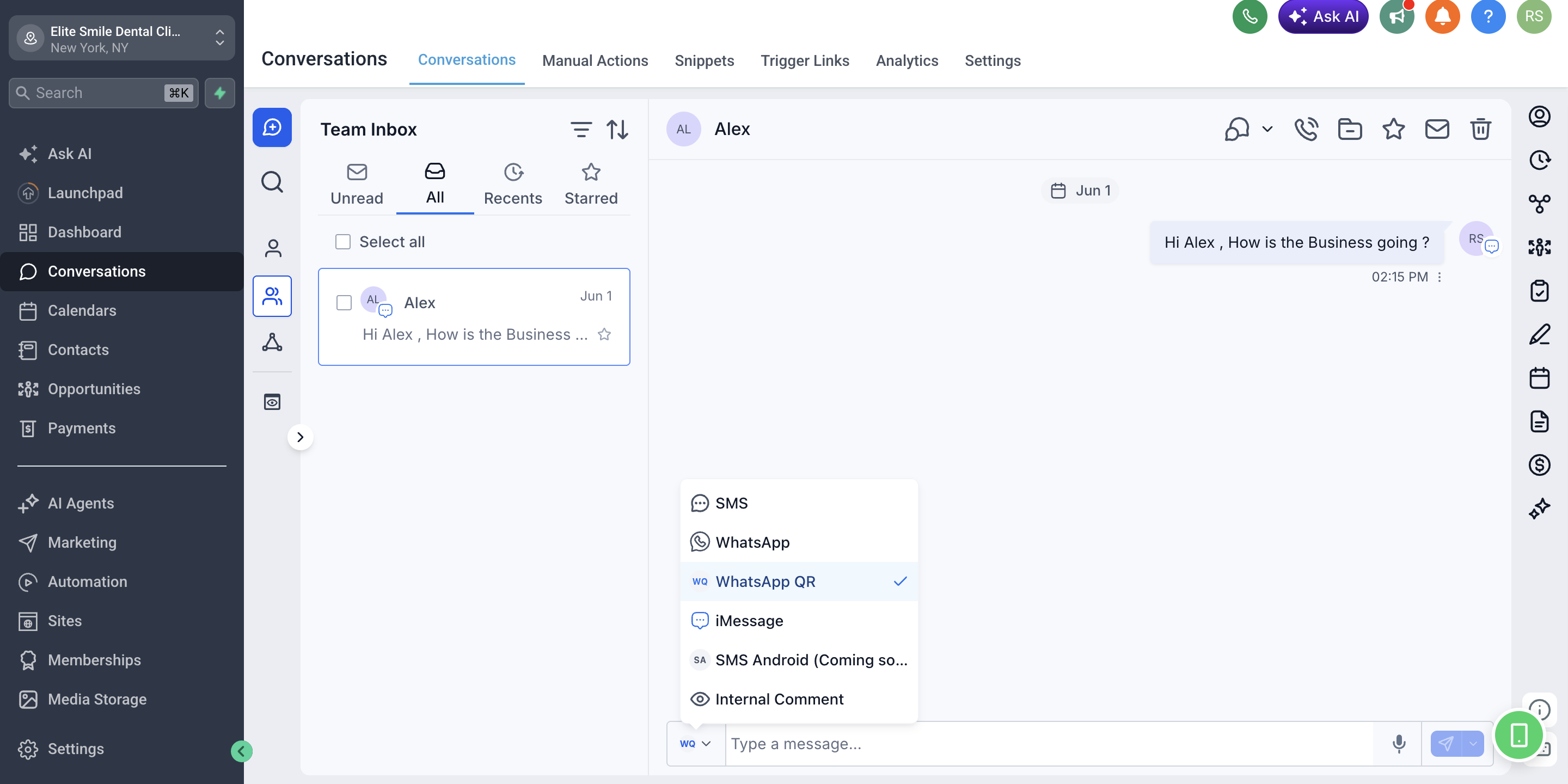Viewport: 1568px width, 784px height.
Task: Switch to the Snippets tab
Action: 705,60
